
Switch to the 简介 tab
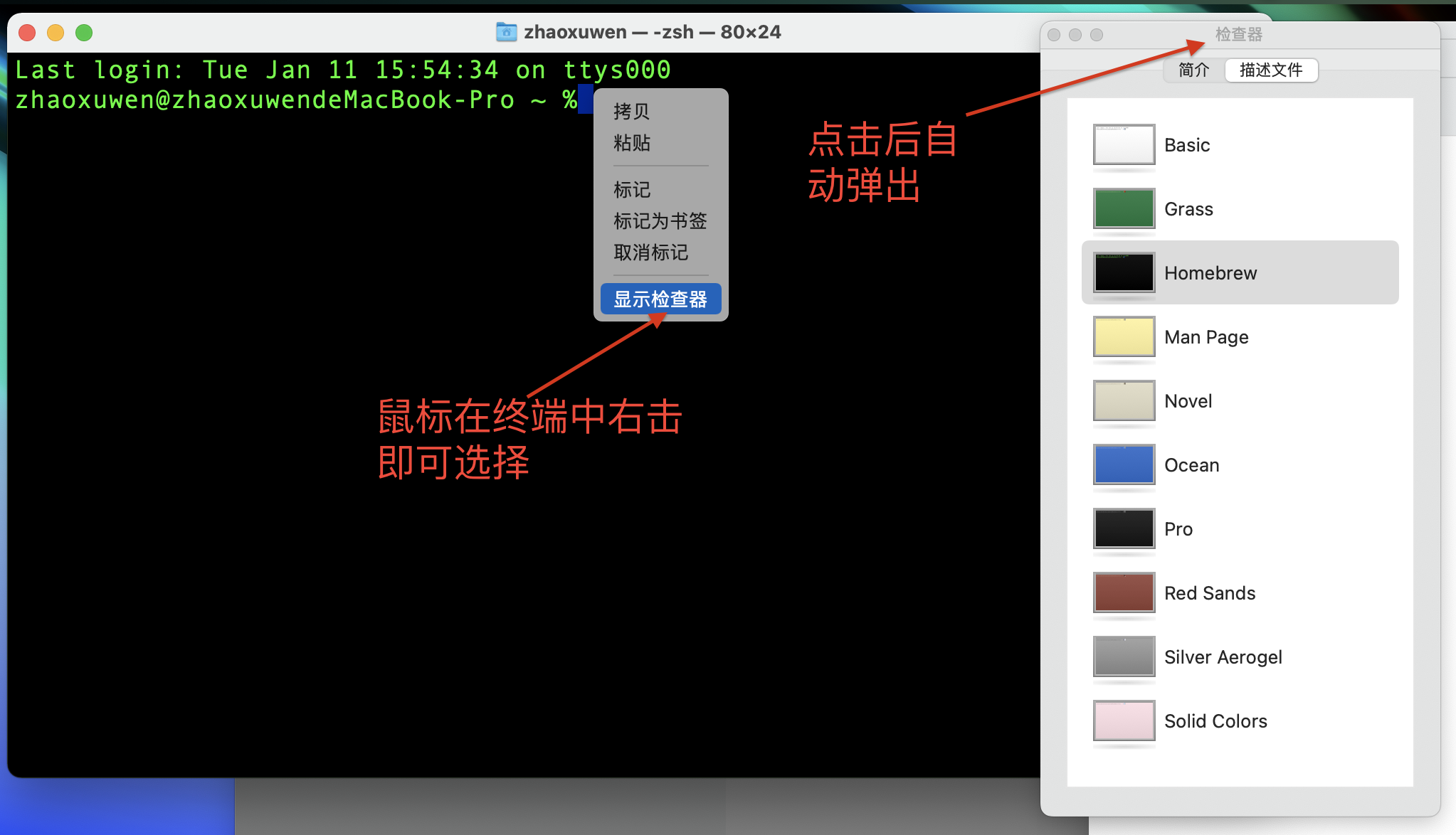pos(1193,70)
